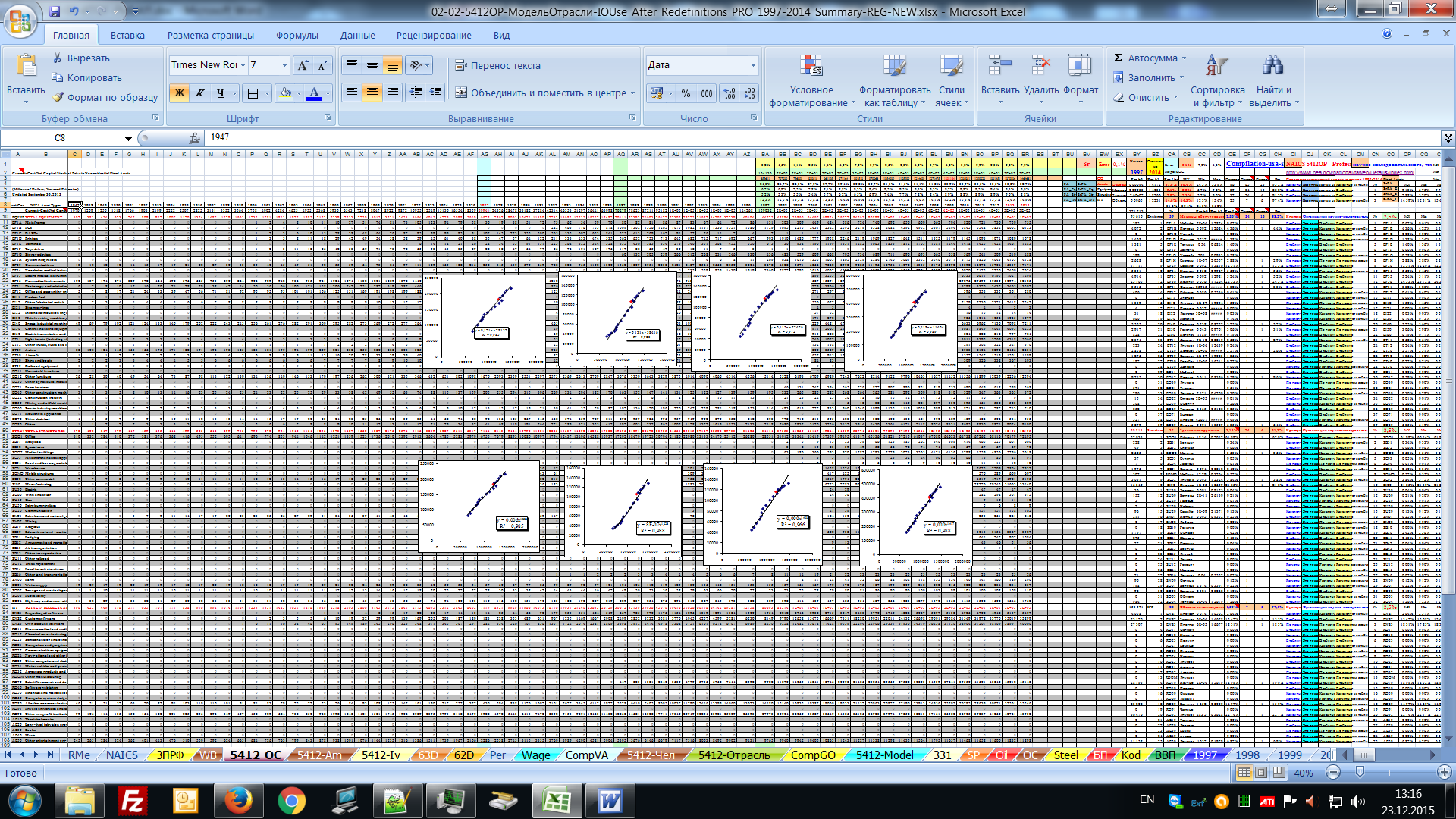1456x819 pixels.
Task: Open the 5412-Model sheet tab
Action: (884, 755)
